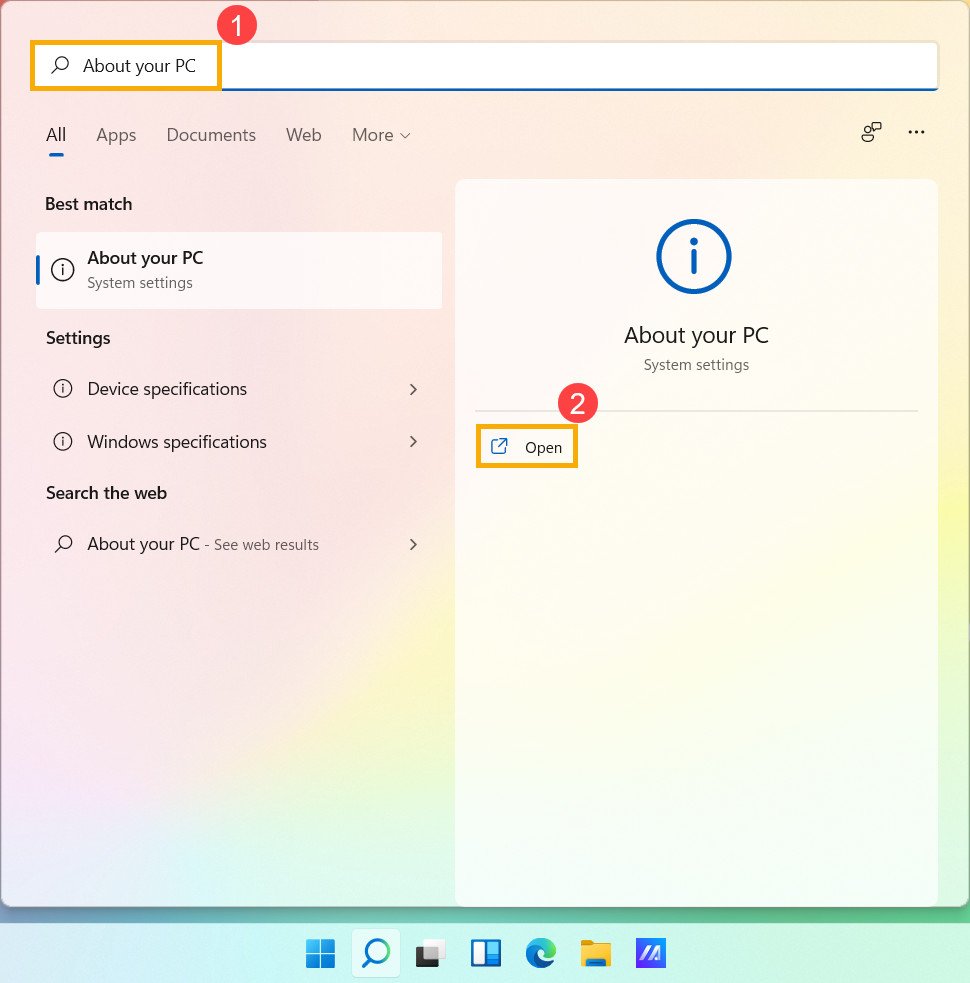Switch to the Documents tab
This screenshot has width=970, height=983.
point(211,135)
